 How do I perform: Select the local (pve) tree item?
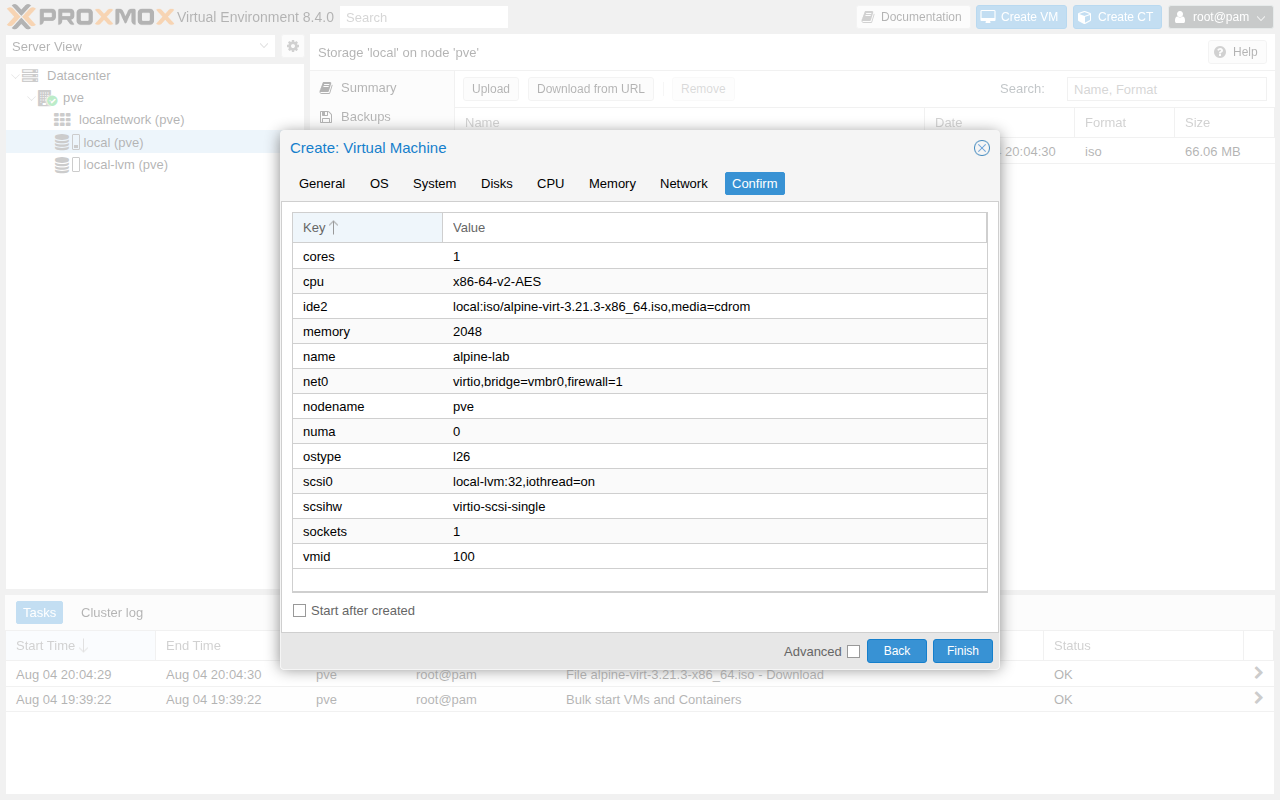point(113,142)
